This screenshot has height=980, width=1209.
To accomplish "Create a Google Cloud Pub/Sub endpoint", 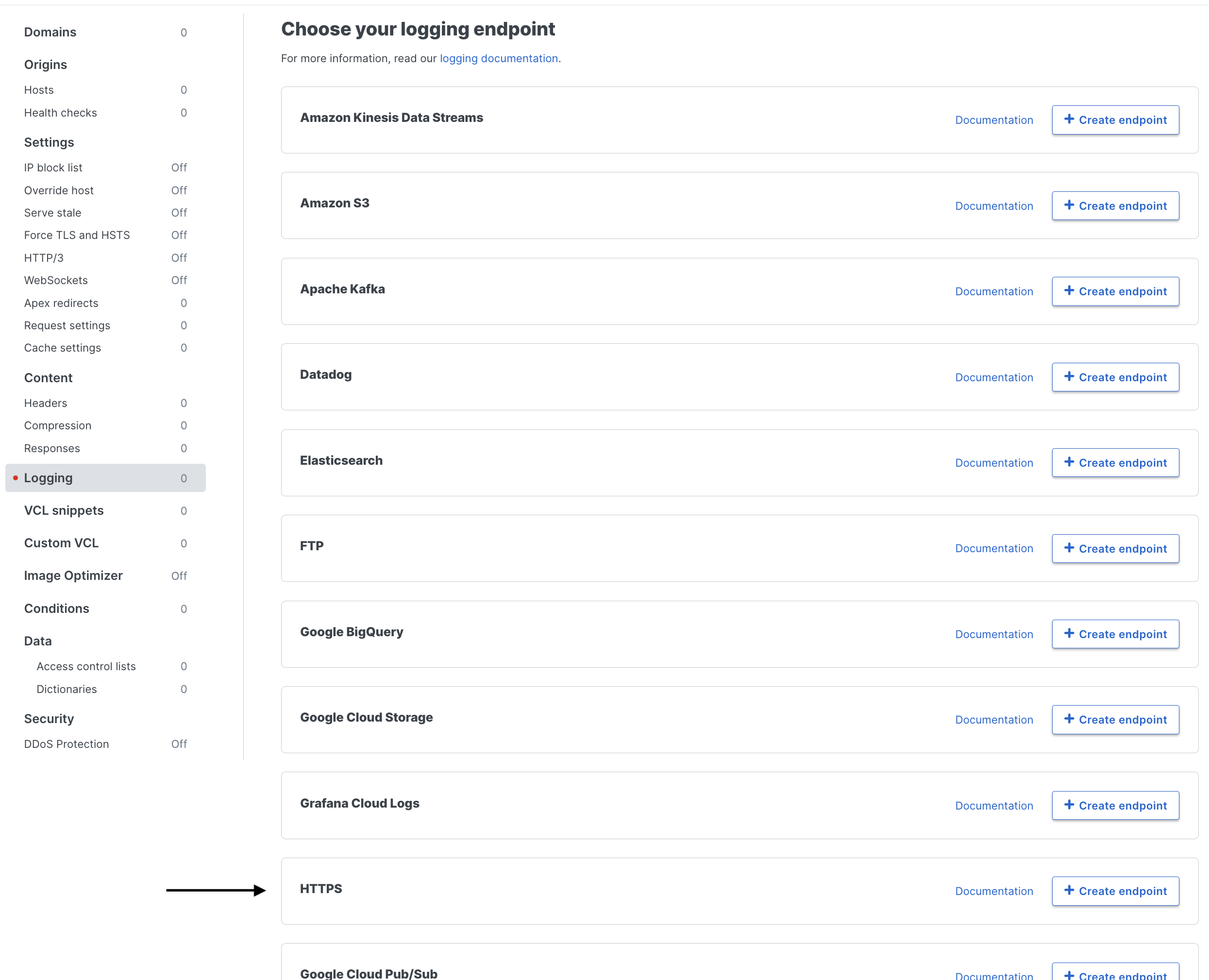I will click(x=1115, y=975).
